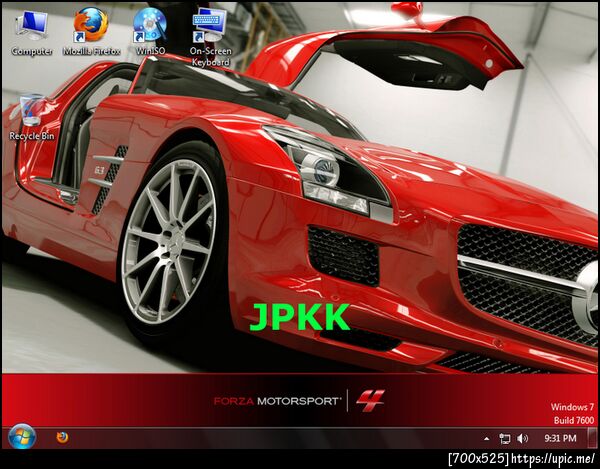Screen dimensions: 600x469
Task: Click the Firefox icon pinned on taskbar
Action: pyautogui.click(x=62, y=437)
